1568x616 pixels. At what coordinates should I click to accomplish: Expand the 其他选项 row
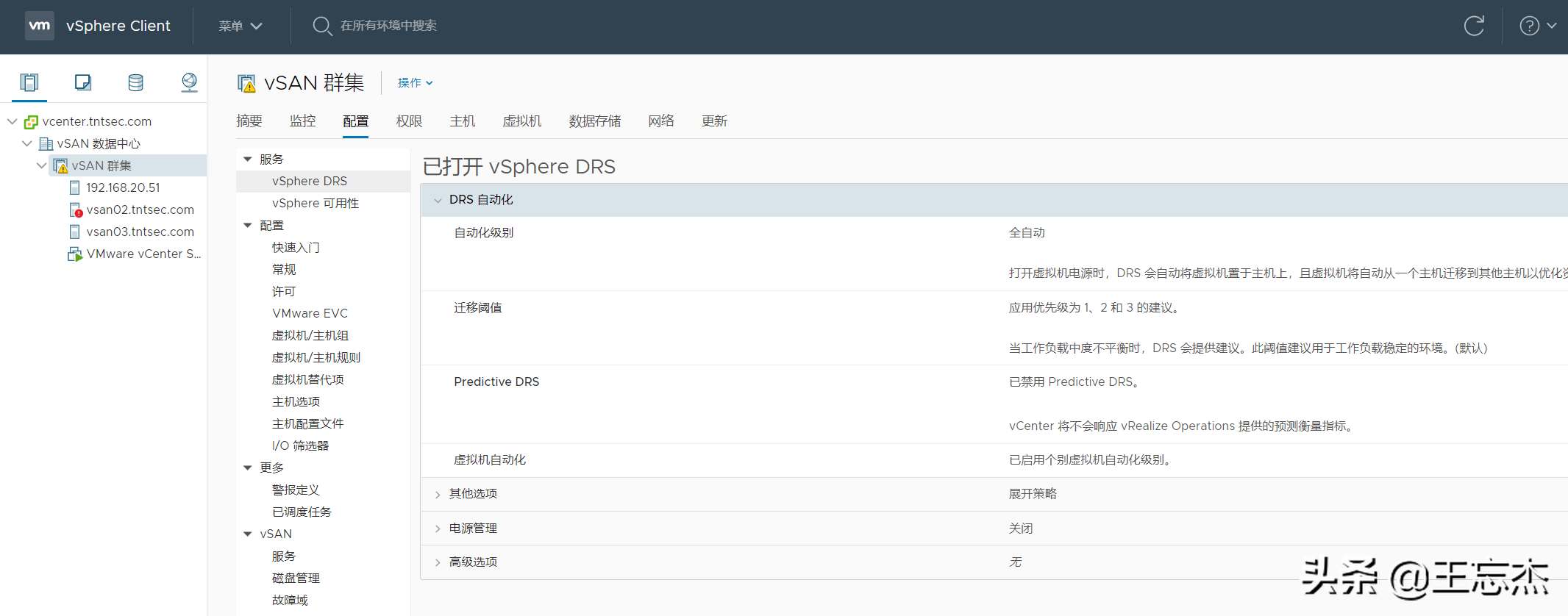[x=438, y=495]
